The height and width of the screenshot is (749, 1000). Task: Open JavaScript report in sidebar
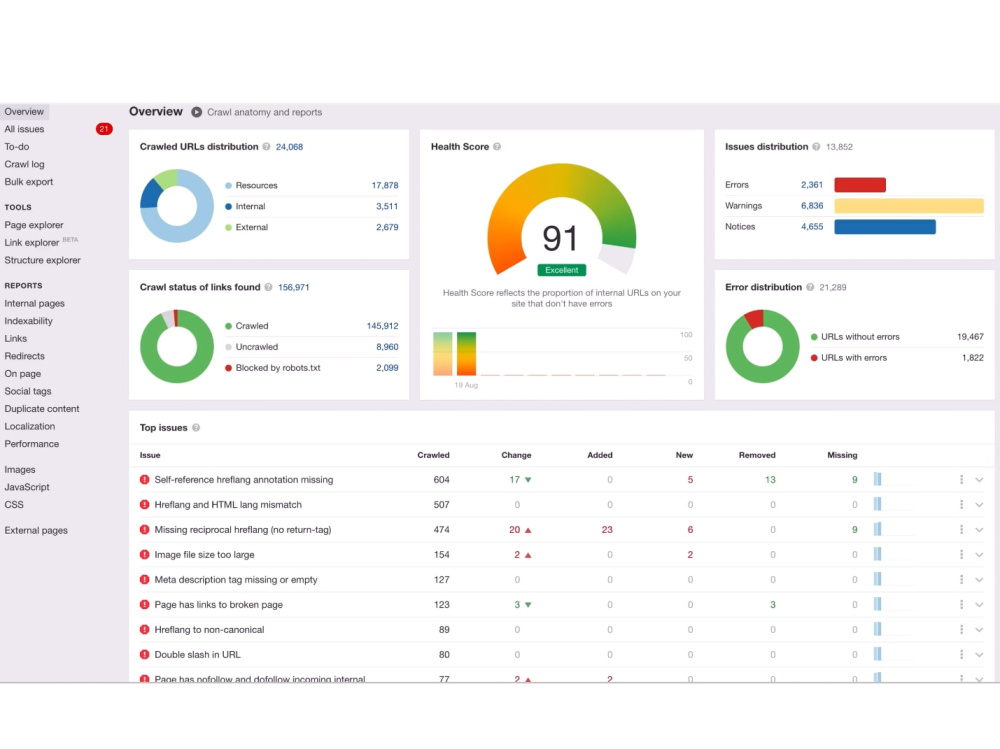point(27,487)
